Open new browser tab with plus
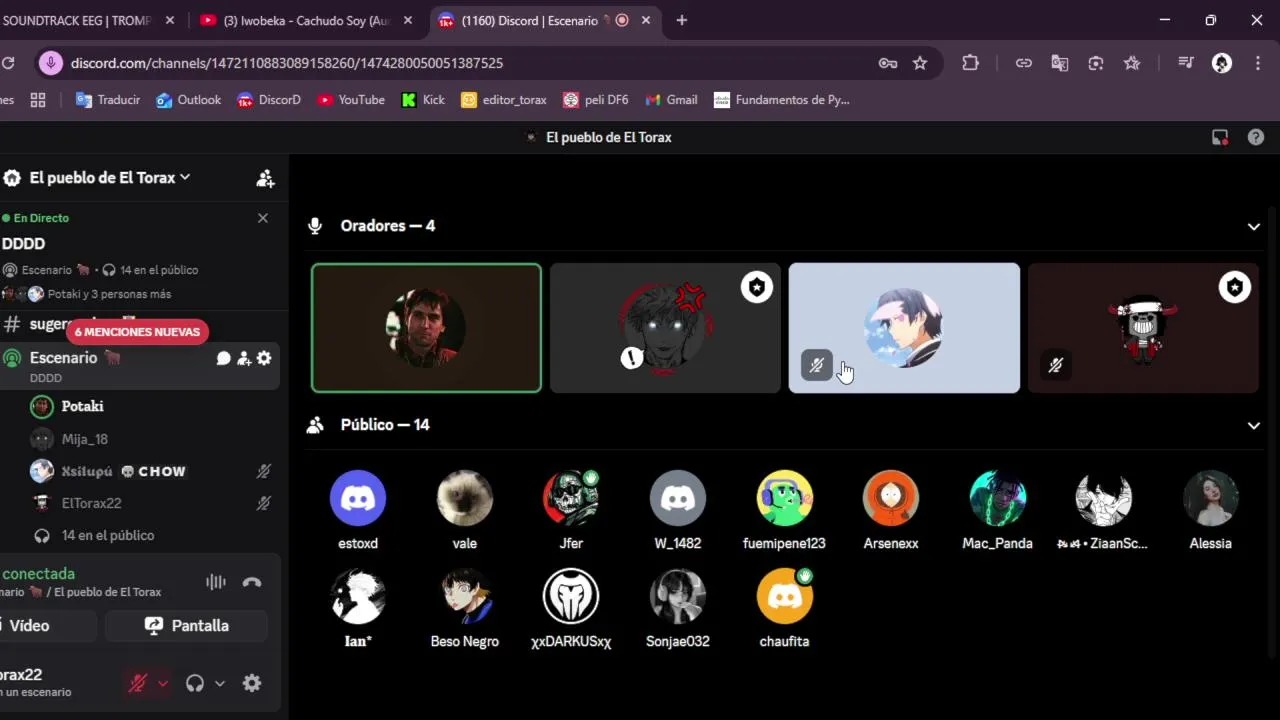Image resolution: width=1280 pixels, height=720 pixels. pos(682,20)
